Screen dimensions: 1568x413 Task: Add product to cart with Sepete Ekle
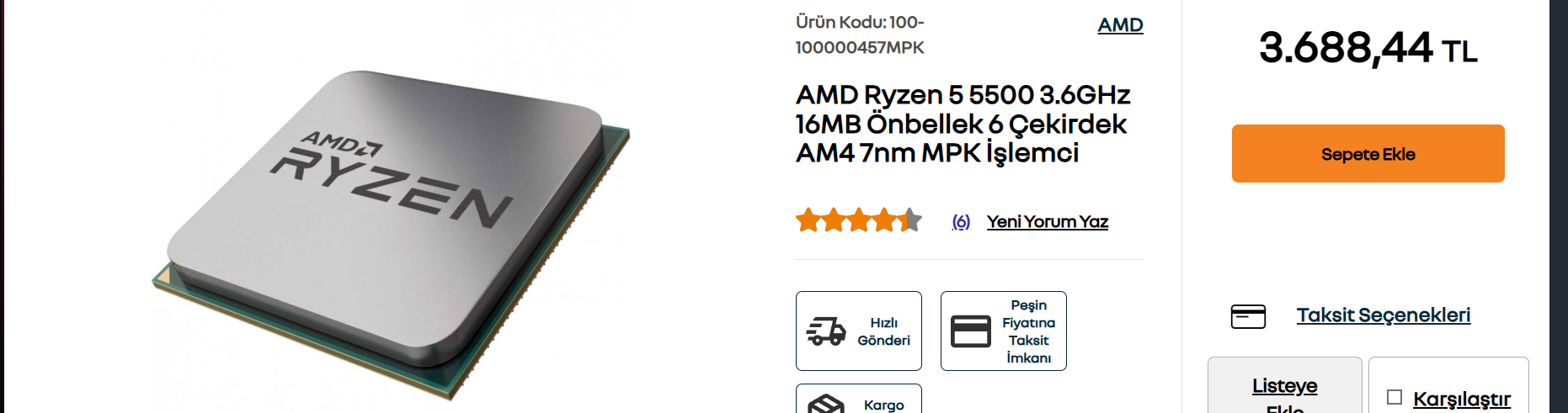(x=1368, y=154)
